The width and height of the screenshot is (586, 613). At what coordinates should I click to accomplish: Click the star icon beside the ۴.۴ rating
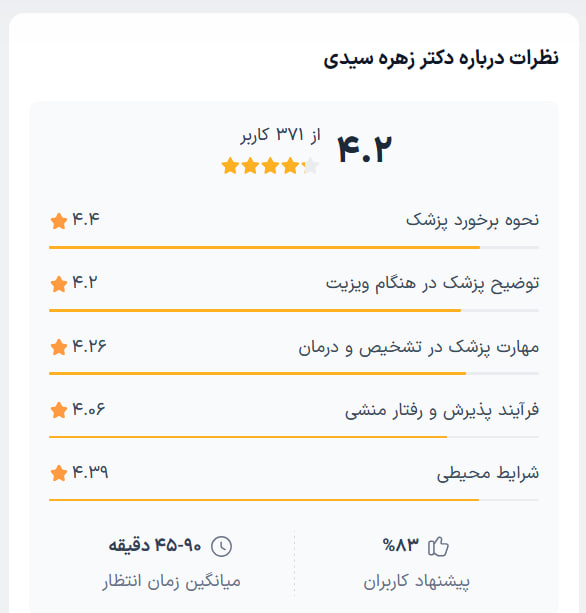point(59,221)
